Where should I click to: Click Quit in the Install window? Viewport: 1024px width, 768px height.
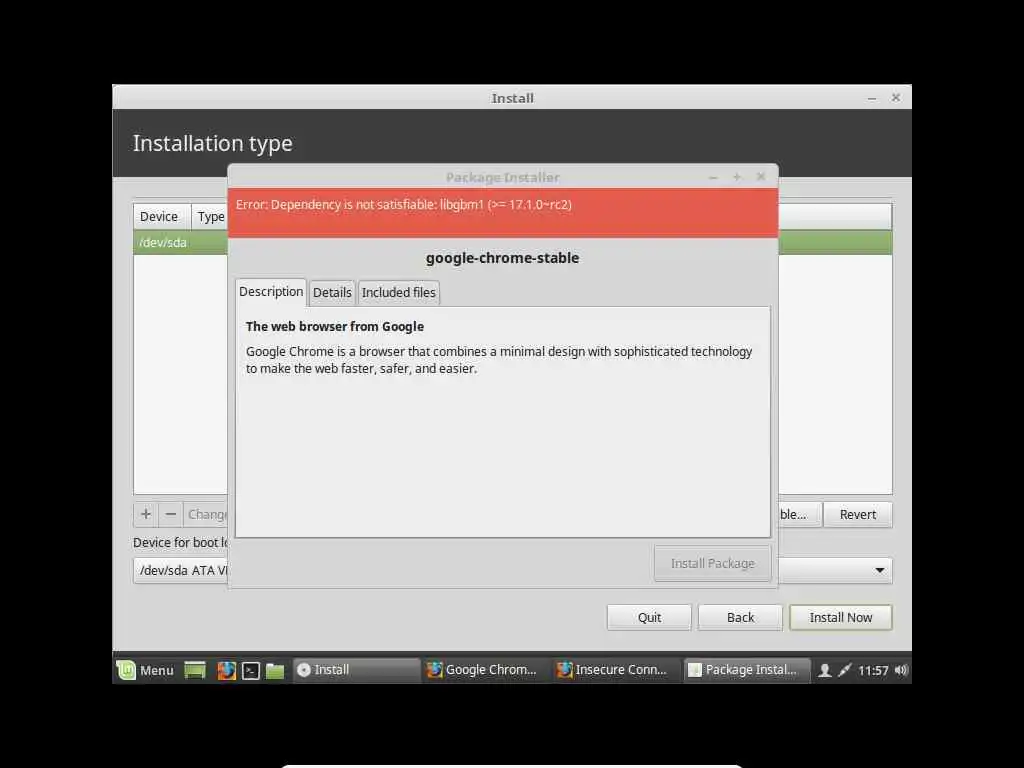click(x=649, y=618)
